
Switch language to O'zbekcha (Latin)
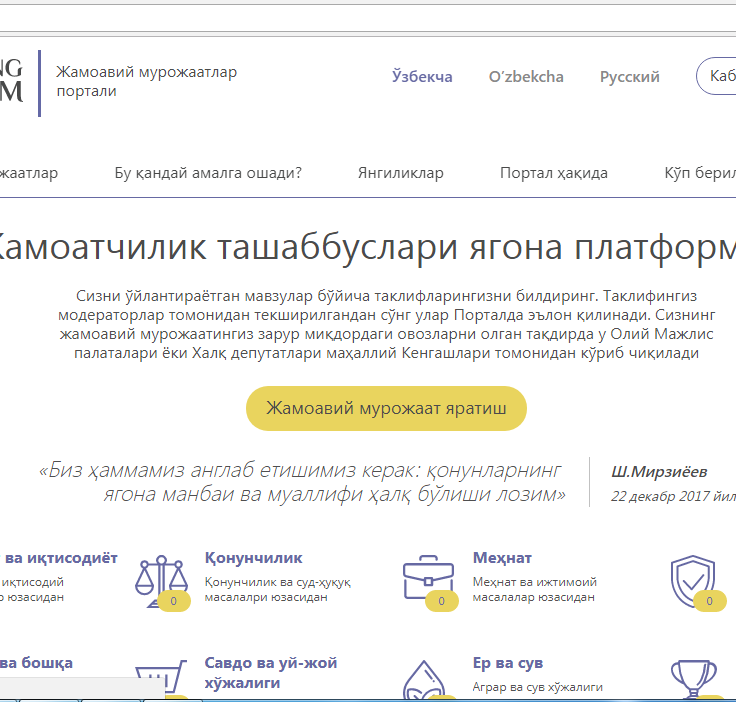pos(526,77)
